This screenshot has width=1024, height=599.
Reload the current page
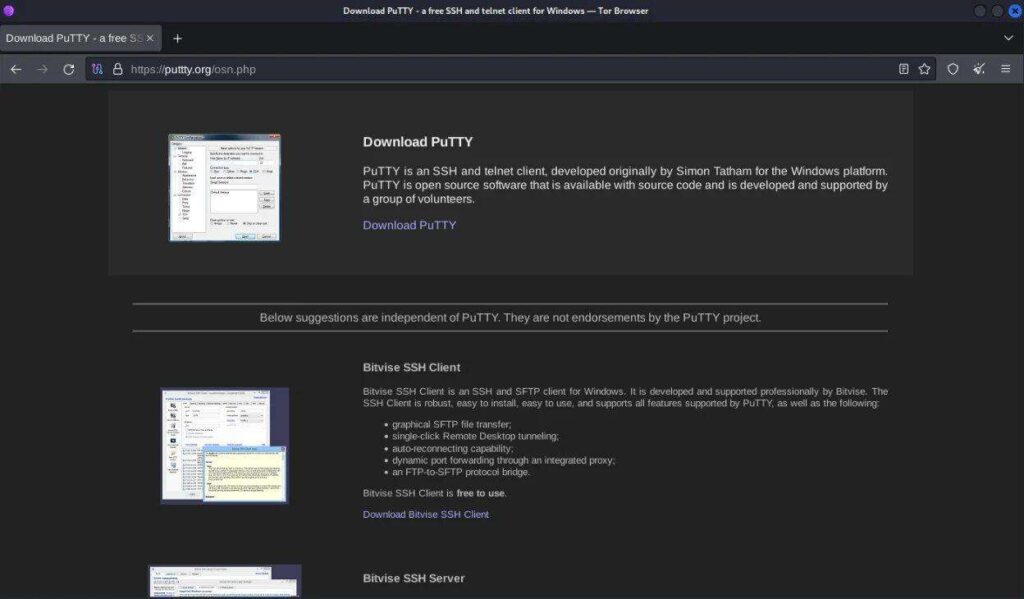(68, 69)
